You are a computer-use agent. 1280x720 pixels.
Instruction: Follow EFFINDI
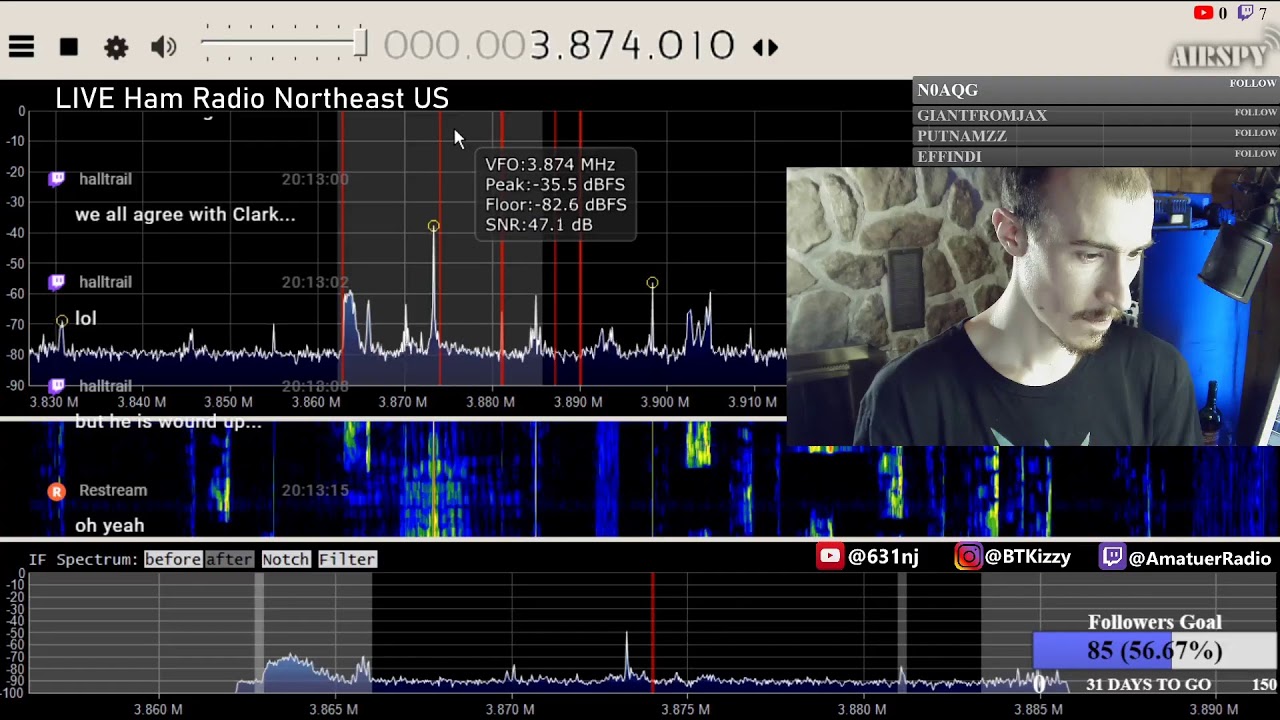[x=1255, y=154]
